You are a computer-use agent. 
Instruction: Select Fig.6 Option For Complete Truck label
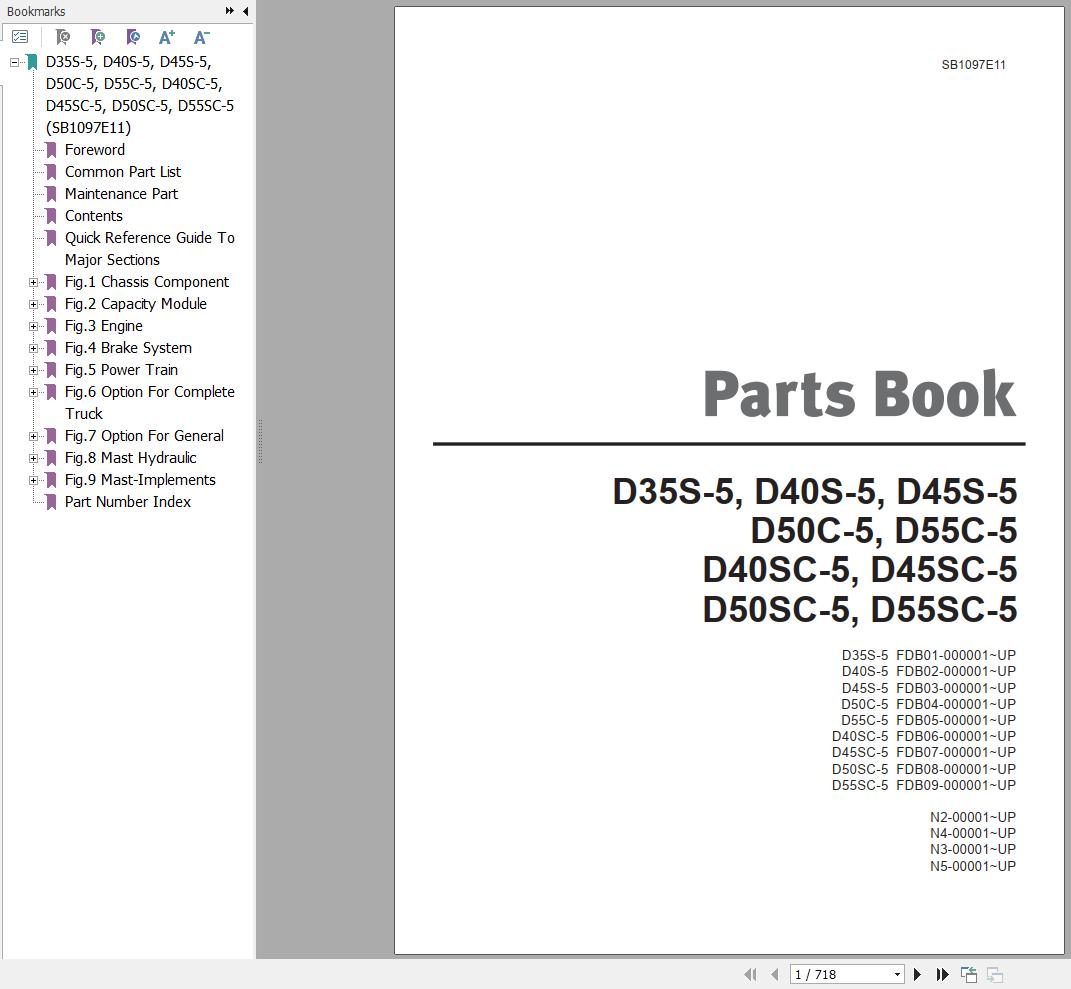pyautogui.click(x=150, y=402)
